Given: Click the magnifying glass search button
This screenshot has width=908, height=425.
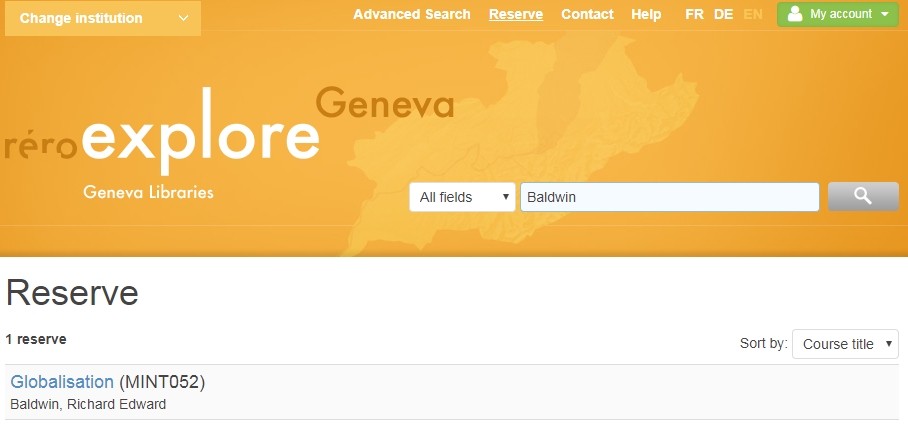Looking at the screenshot, I should coord(862,197).
